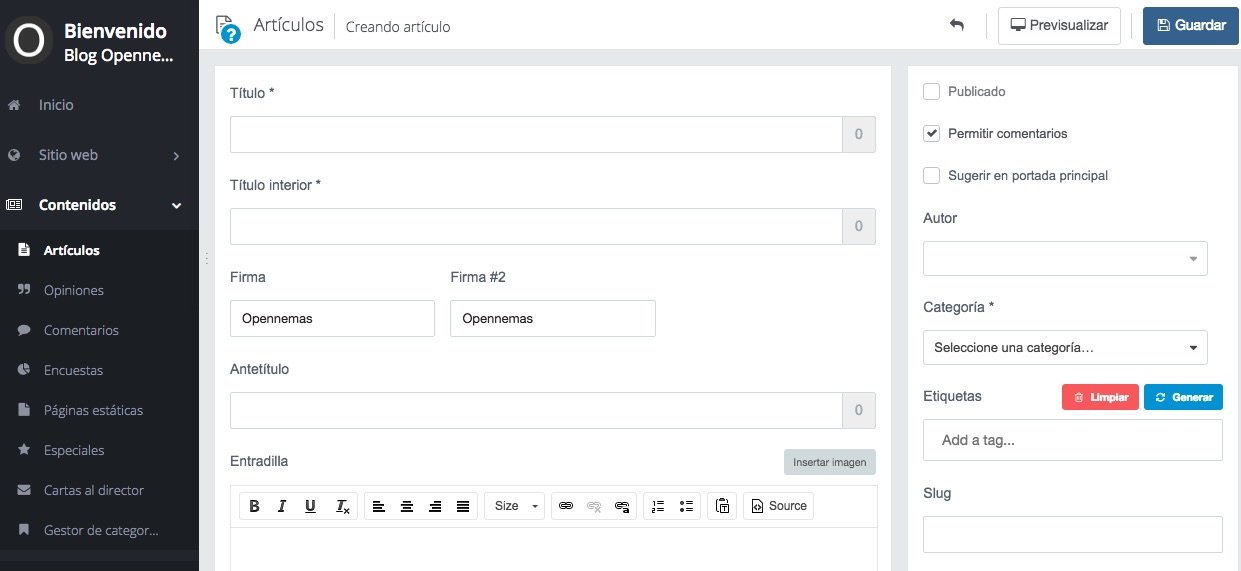1241x571 pixels.
Task: Uncheck Permitir comentarios
Action: click(932, 134)
